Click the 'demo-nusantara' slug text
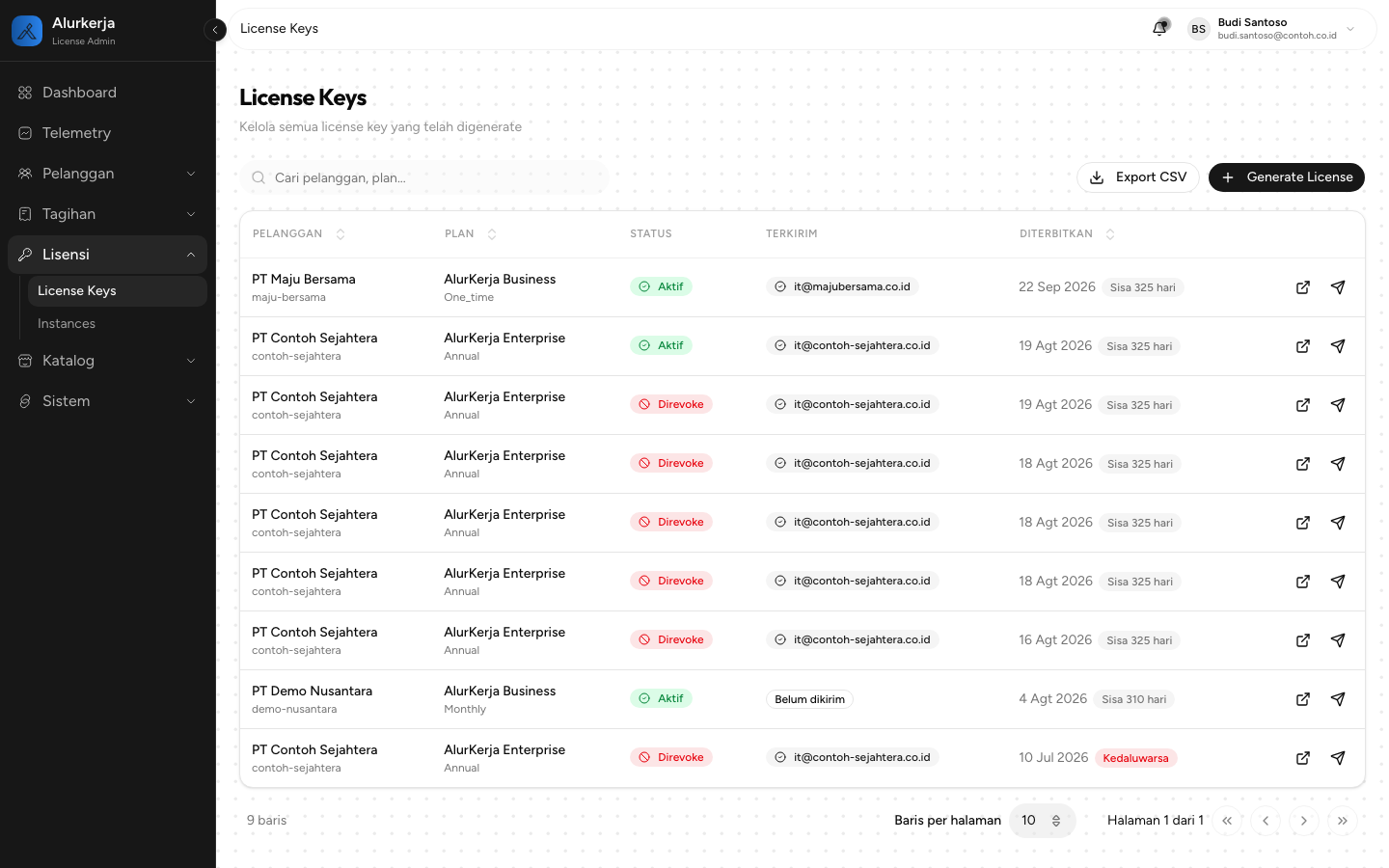 294,710
